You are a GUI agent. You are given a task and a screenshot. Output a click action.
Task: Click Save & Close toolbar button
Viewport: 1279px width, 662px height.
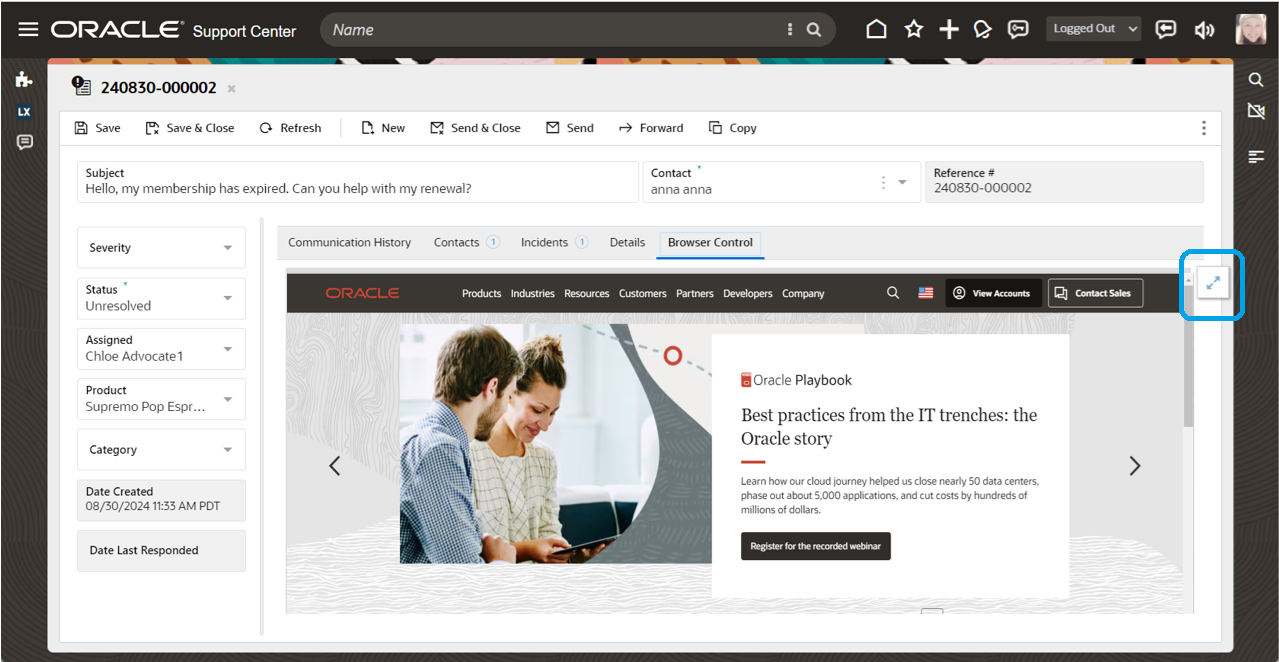pos(190,128)
